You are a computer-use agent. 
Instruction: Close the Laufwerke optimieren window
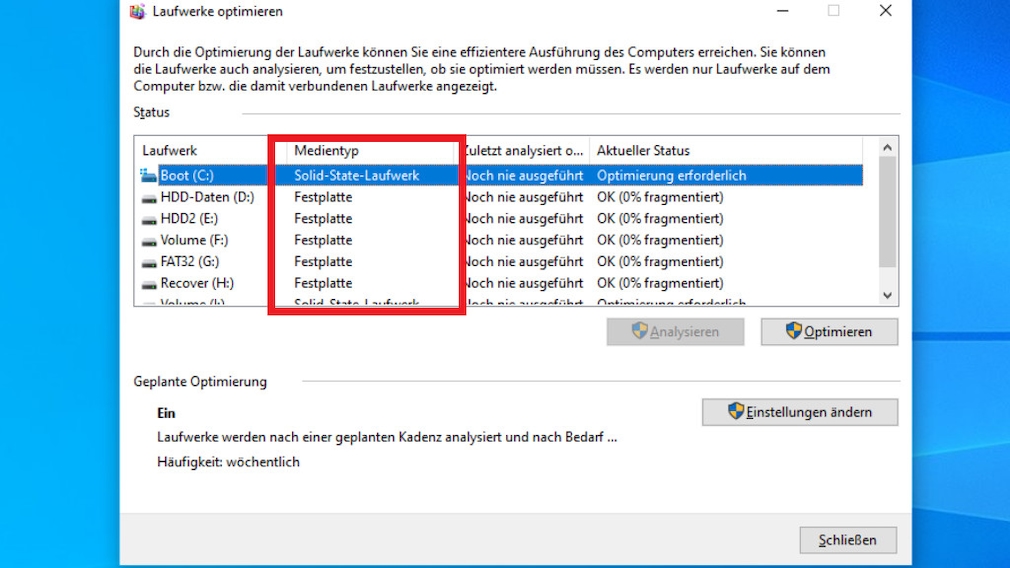click(885, 11)
